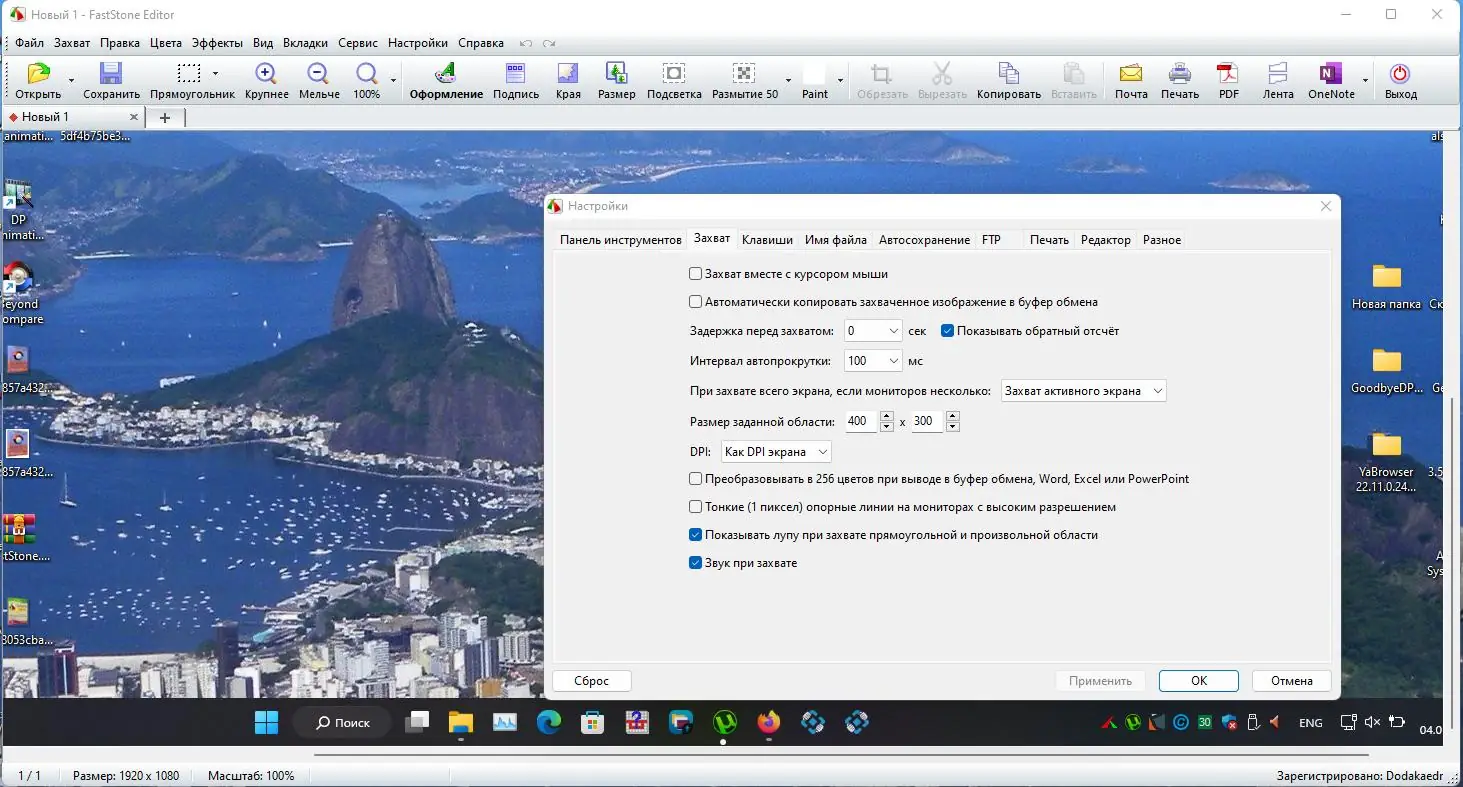Enable Захват вместе с курсором мыши checkbox
This screenshot has width=1463, height=787.
click(696, 274)
